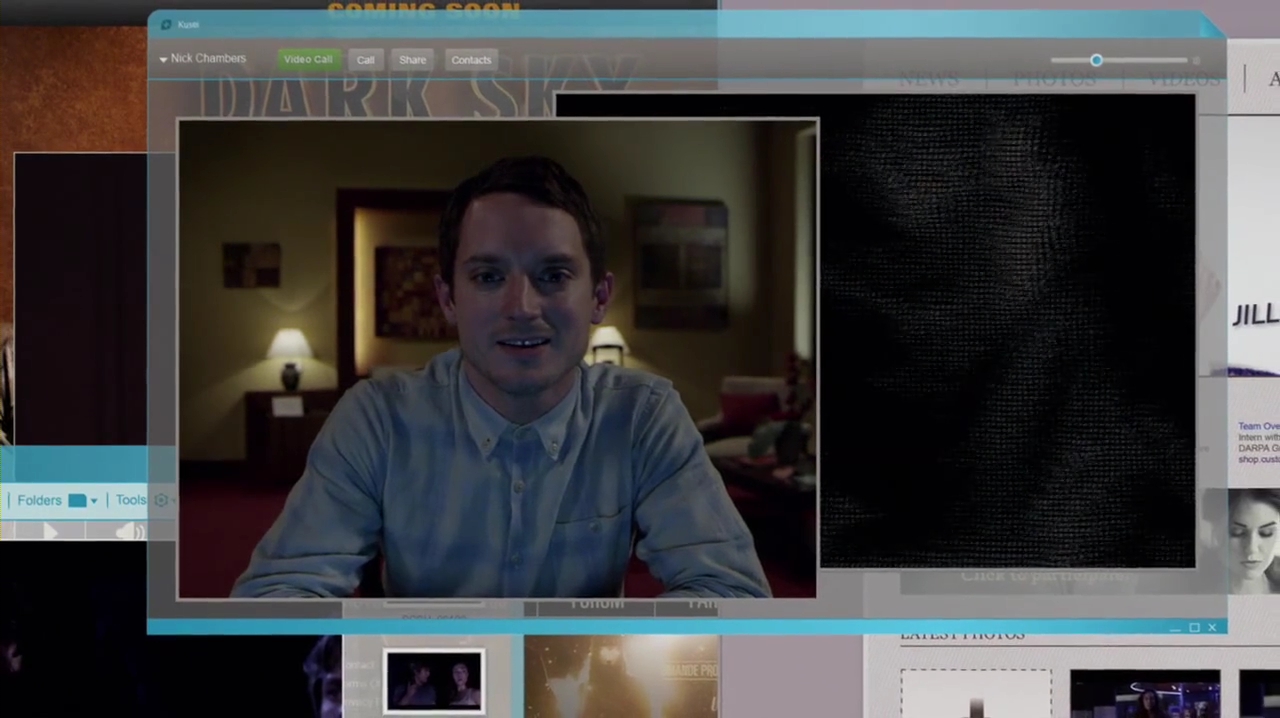Click the Kuyei app logo in the title bar
The width and height of the screenshot is (1280, 718).
(x=166, y=24)
